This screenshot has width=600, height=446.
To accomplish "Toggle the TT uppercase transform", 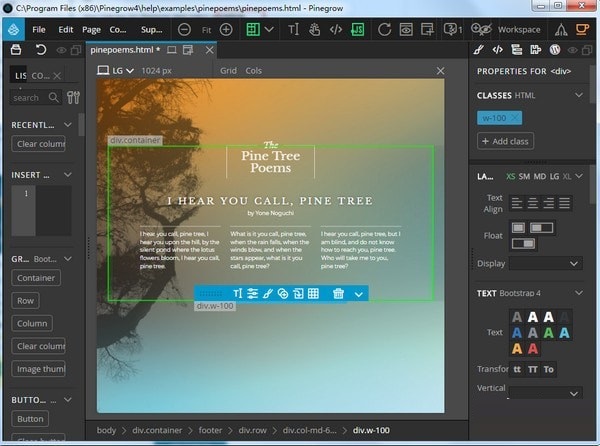I will coord(533,369).
